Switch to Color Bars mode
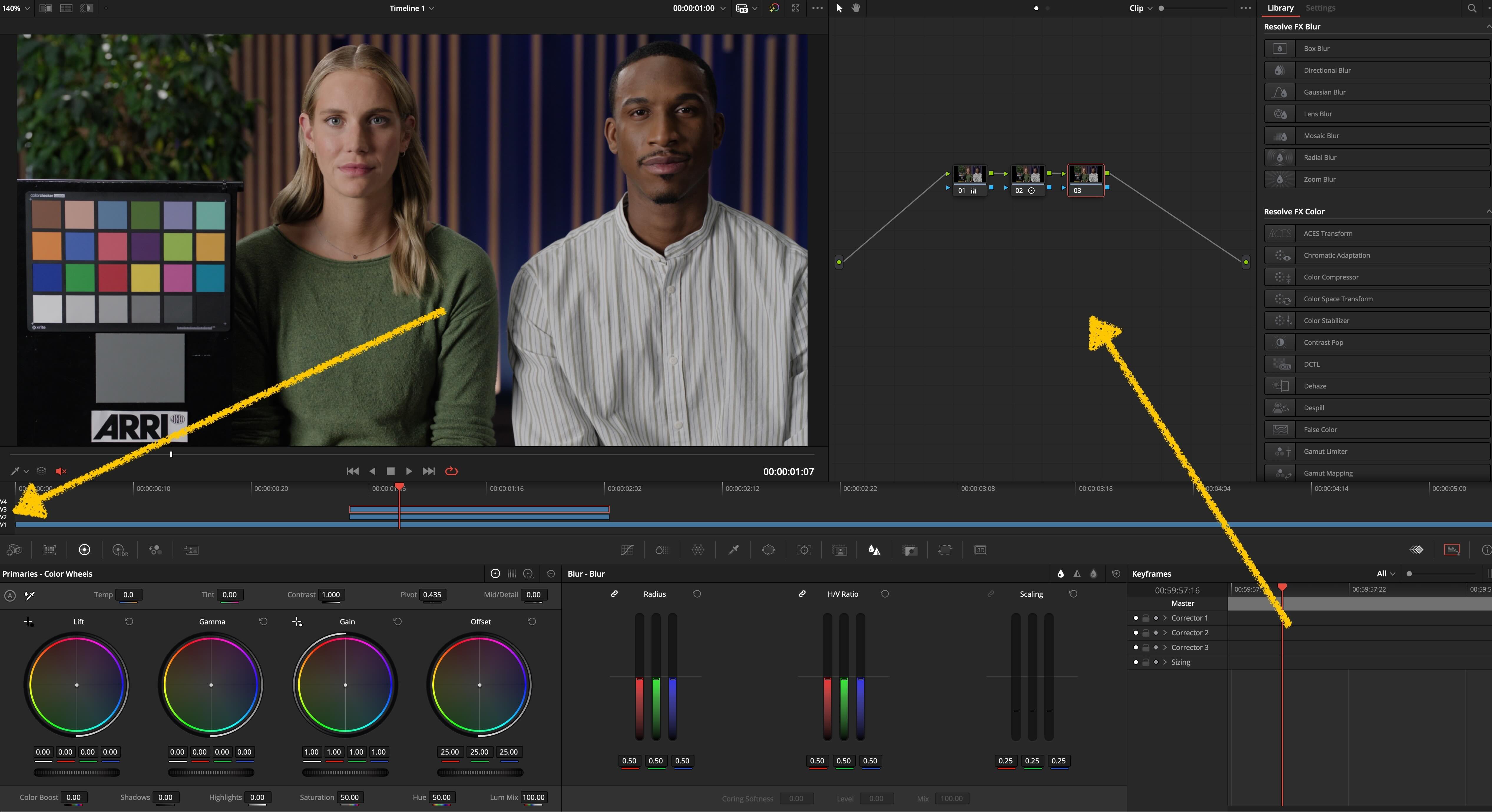The image size is (1492, 812). [x=512, y=573]
